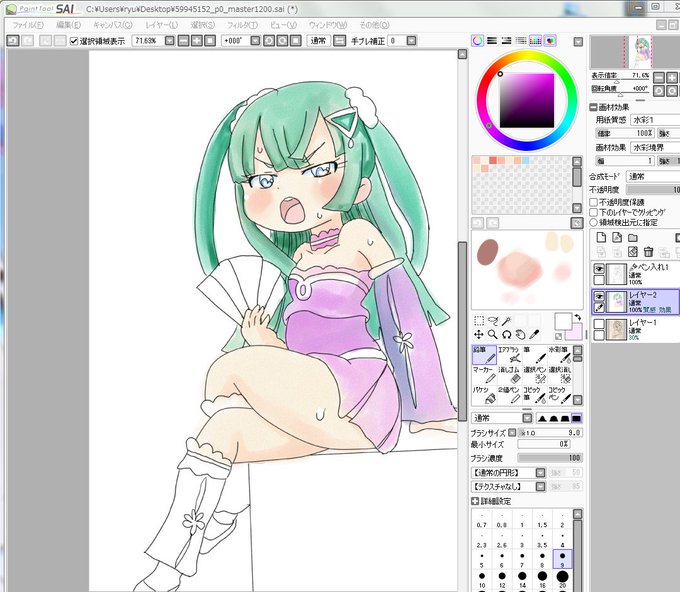The image size is (680, 592).
Task: Create a new layer folder
Action: [x=633, y=237]
